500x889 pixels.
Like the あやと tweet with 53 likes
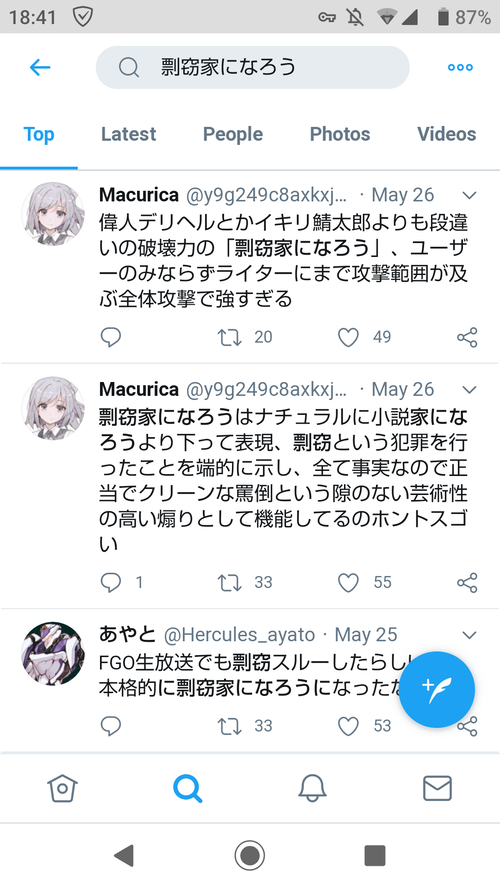(x=348, y=726)
